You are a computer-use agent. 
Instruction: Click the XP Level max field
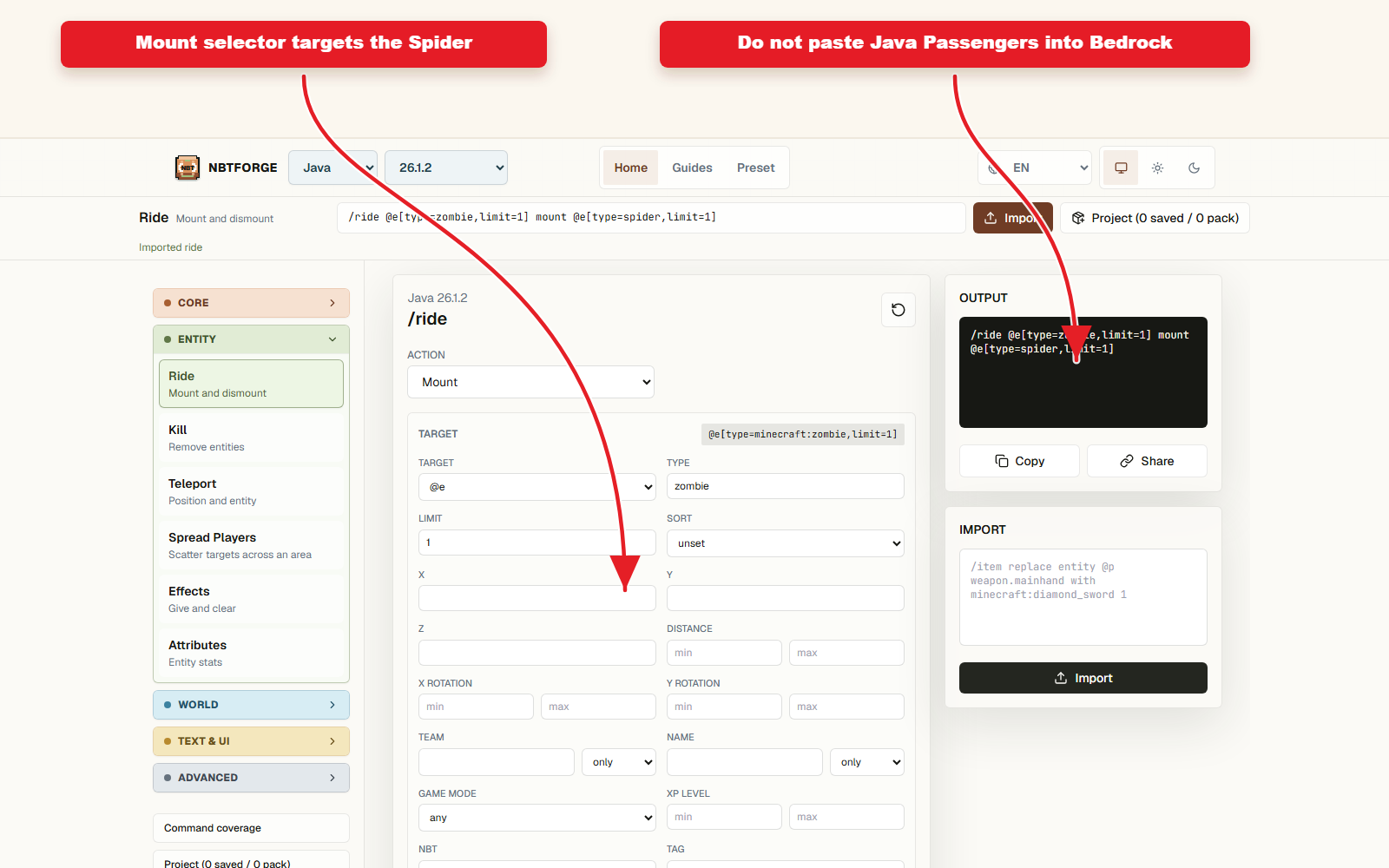point(846,817)
